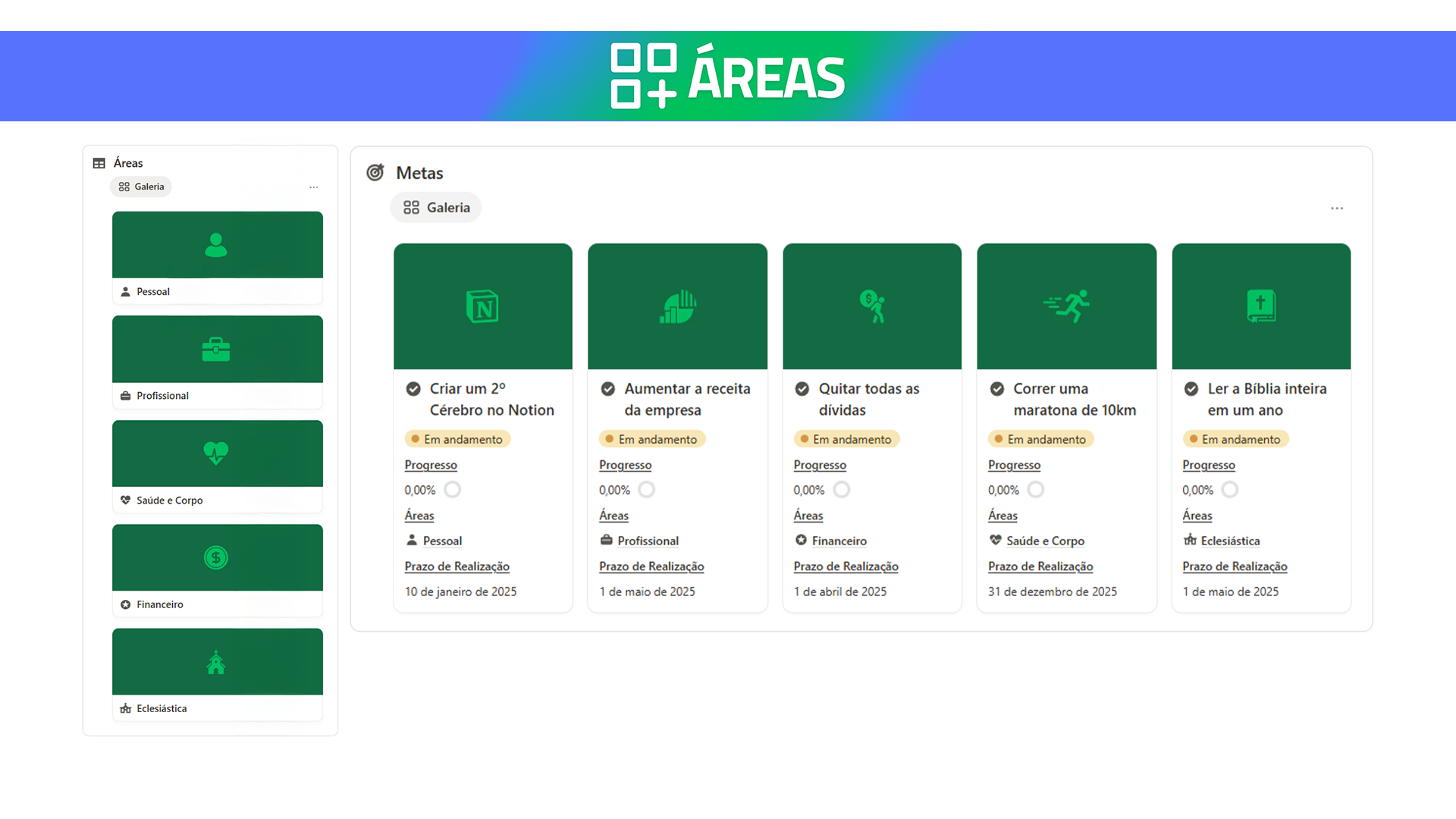Mark 'Criar um 2º Cérebro no Notion' as complete
The height and width of the screenshot is (819, 1456).
[413, 388]
